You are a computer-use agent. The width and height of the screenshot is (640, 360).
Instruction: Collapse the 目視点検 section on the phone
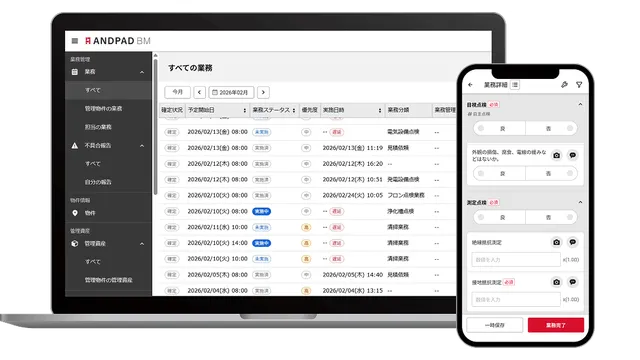coord(580,104)
